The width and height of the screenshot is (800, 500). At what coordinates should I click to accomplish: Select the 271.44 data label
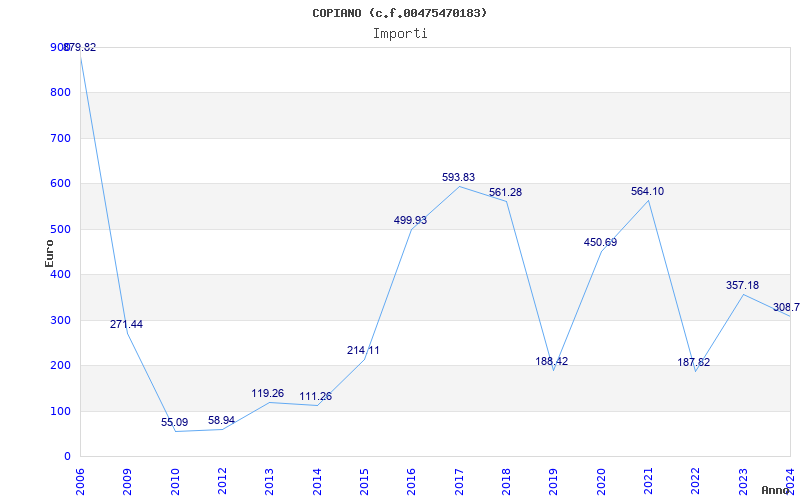[x=127, y=324]
